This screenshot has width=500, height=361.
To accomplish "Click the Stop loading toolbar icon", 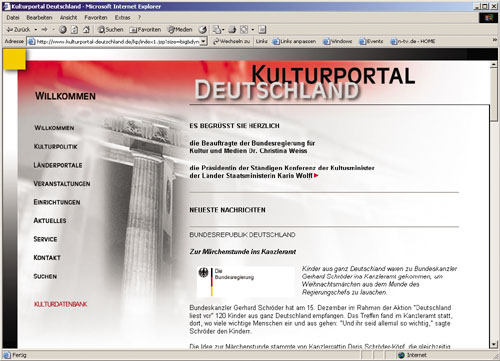I will (63, 30).
